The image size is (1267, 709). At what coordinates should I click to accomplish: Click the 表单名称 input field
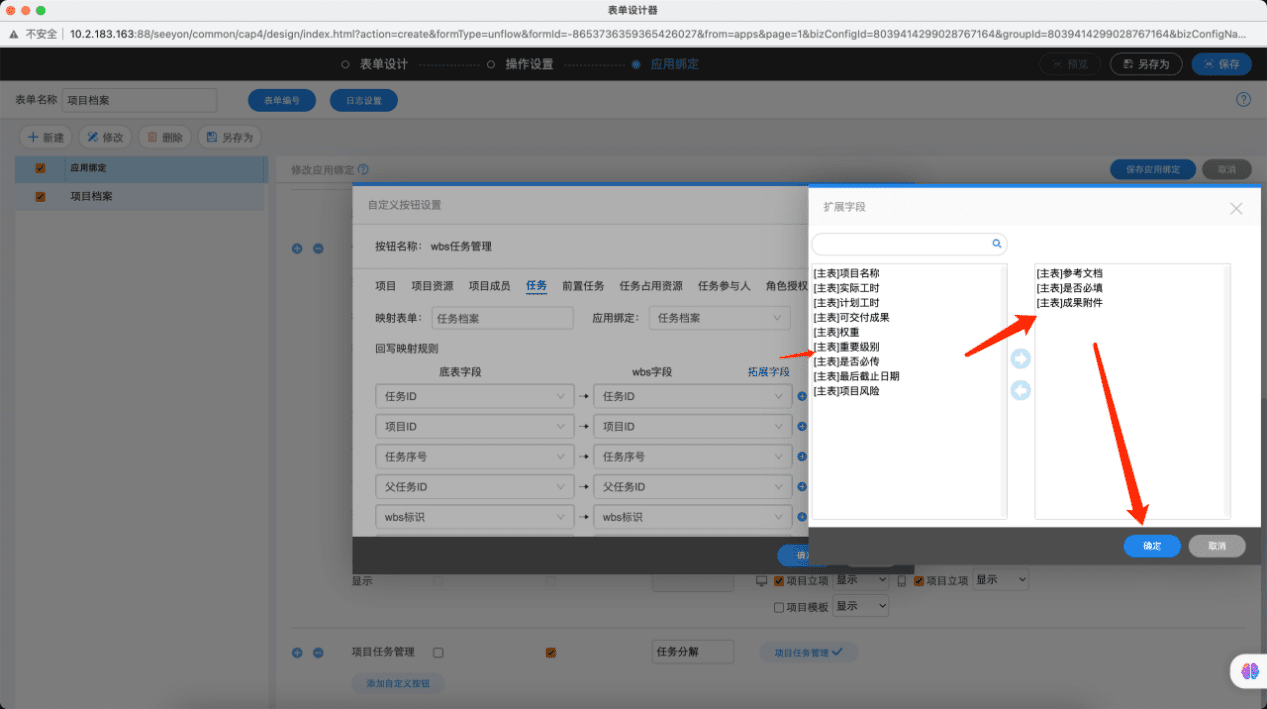point(139,101)
